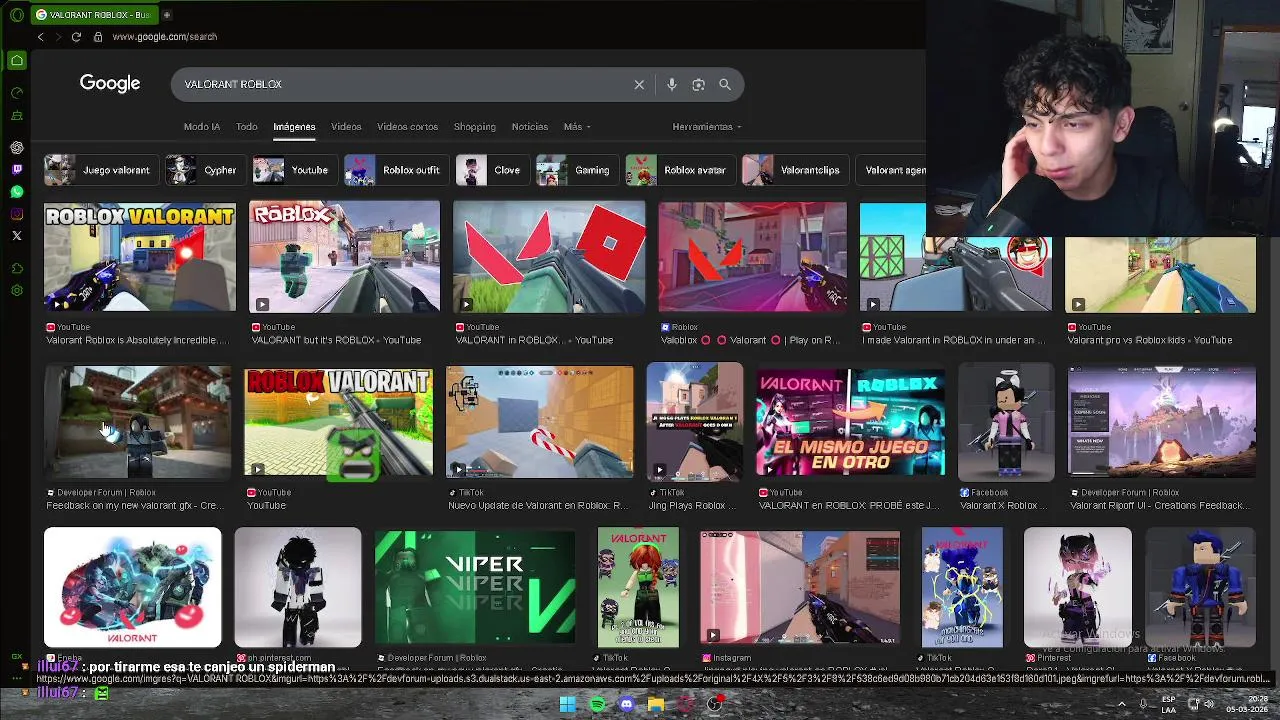Switch to the Todo tab
1280x720 pixels.
click(x=247, y=127)
